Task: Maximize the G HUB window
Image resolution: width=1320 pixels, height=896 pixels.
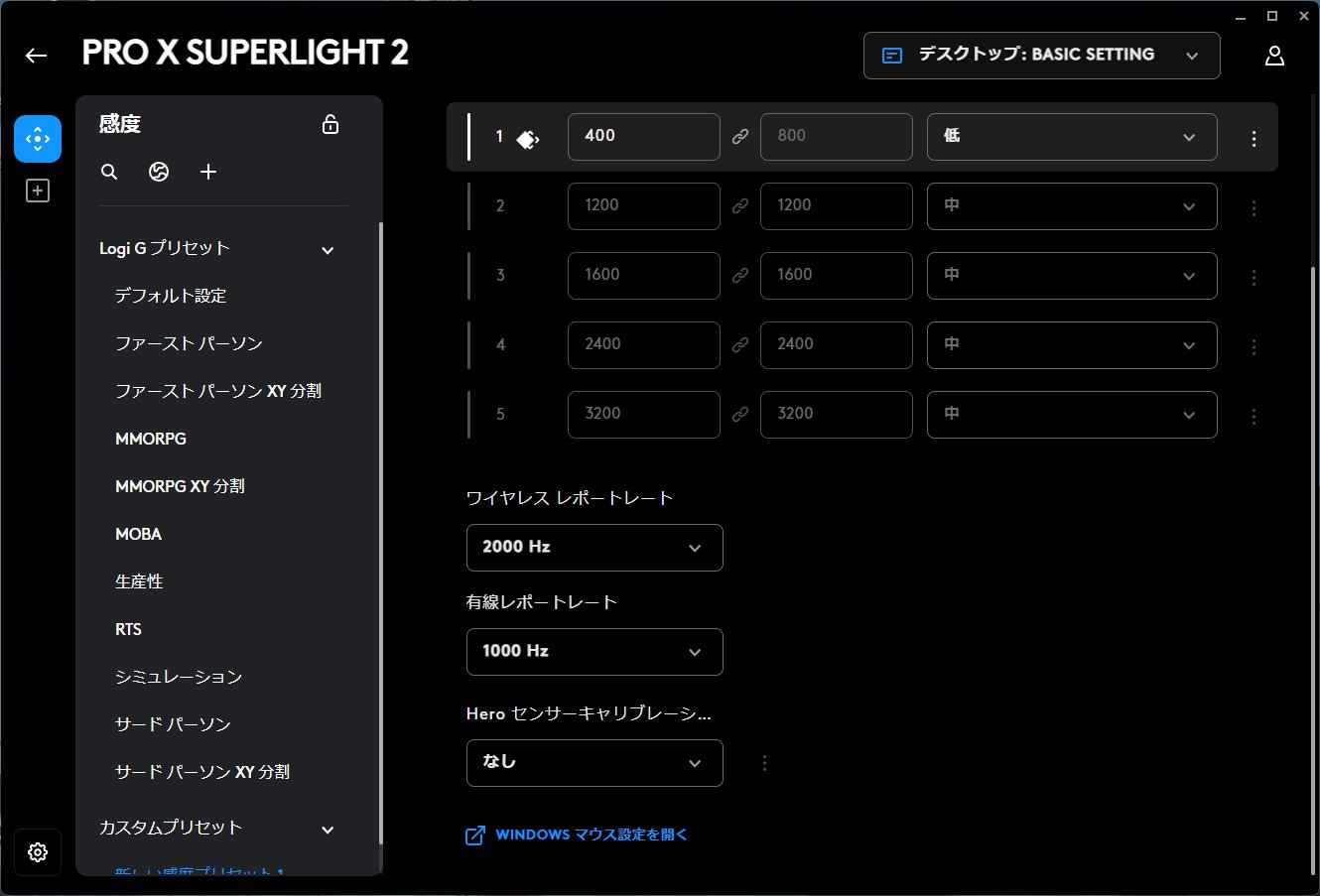Action: point(1272,16)
